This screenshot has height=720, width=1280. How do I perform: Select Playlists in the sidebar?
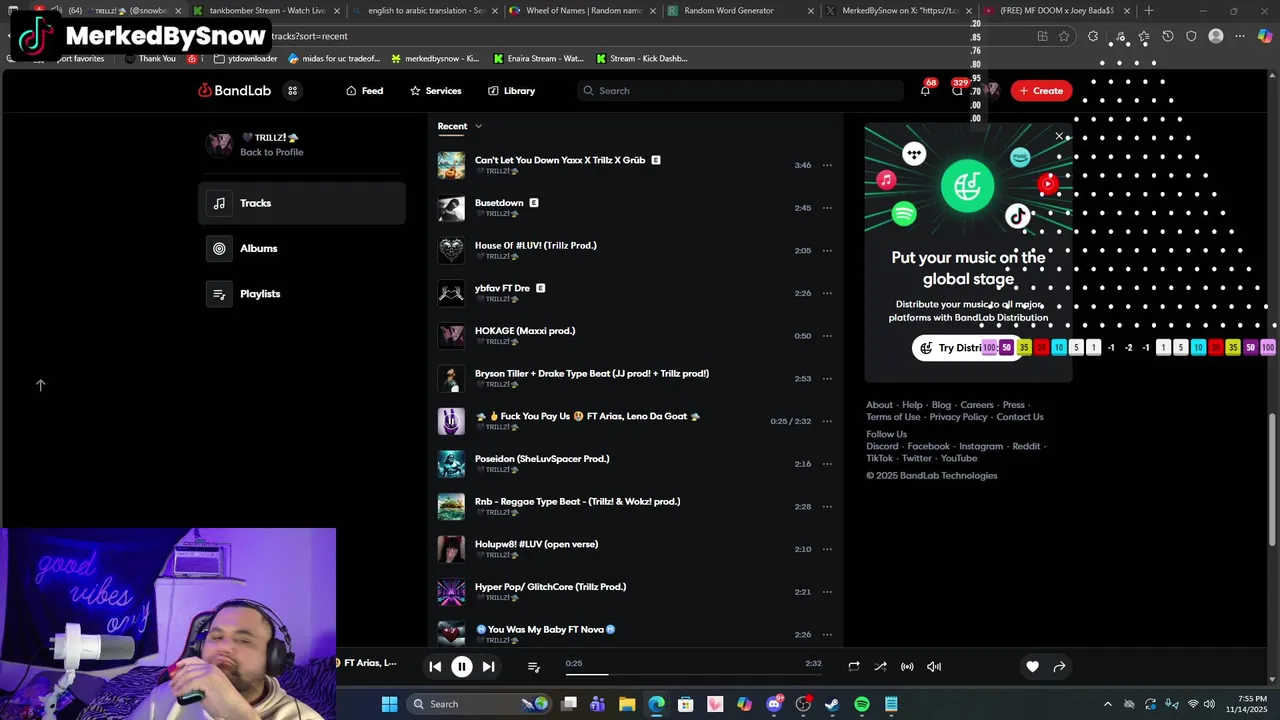[x=302, y=294]
